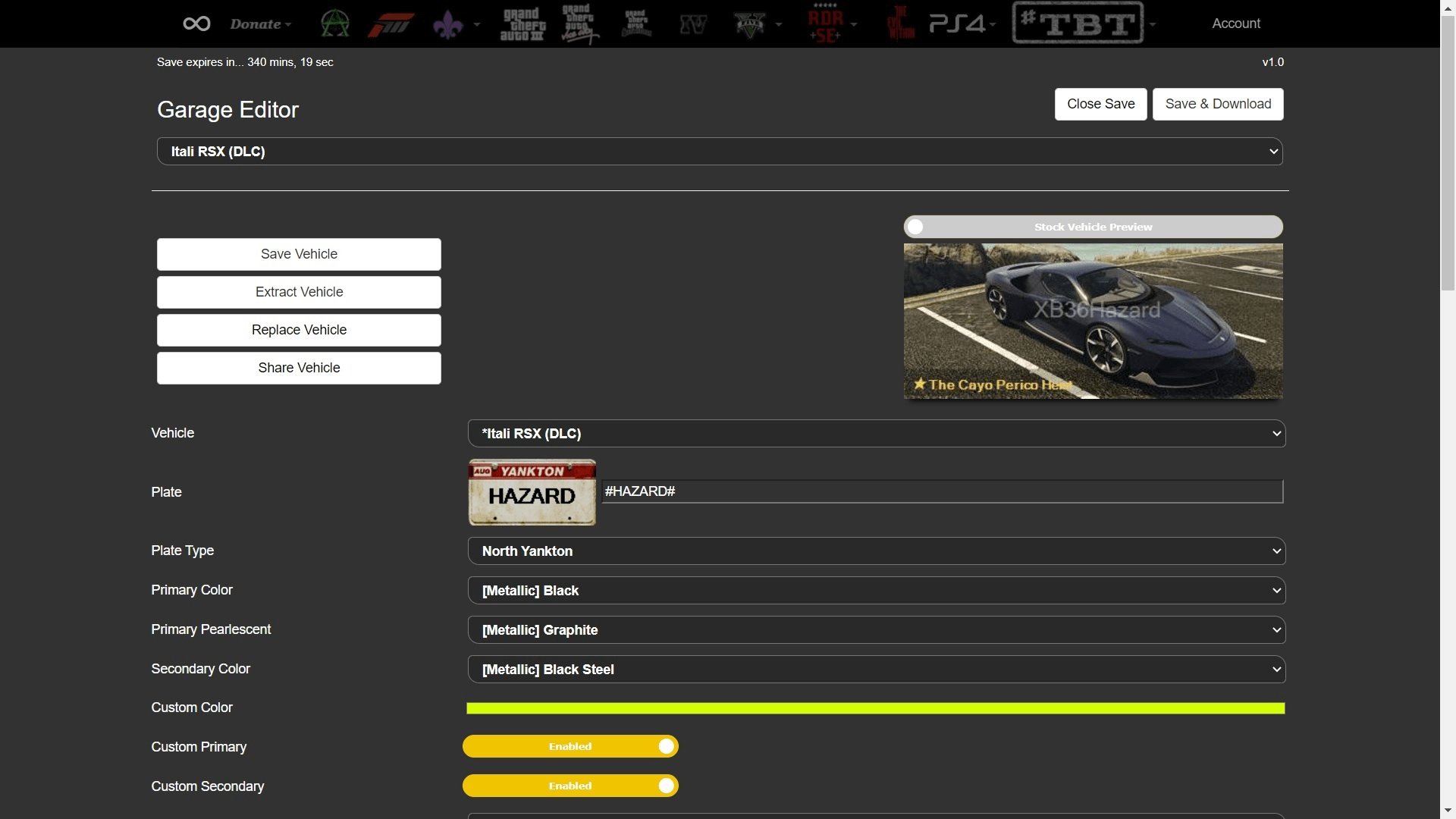
Task: Click the GTA IV icon
Action: (693, 24)
